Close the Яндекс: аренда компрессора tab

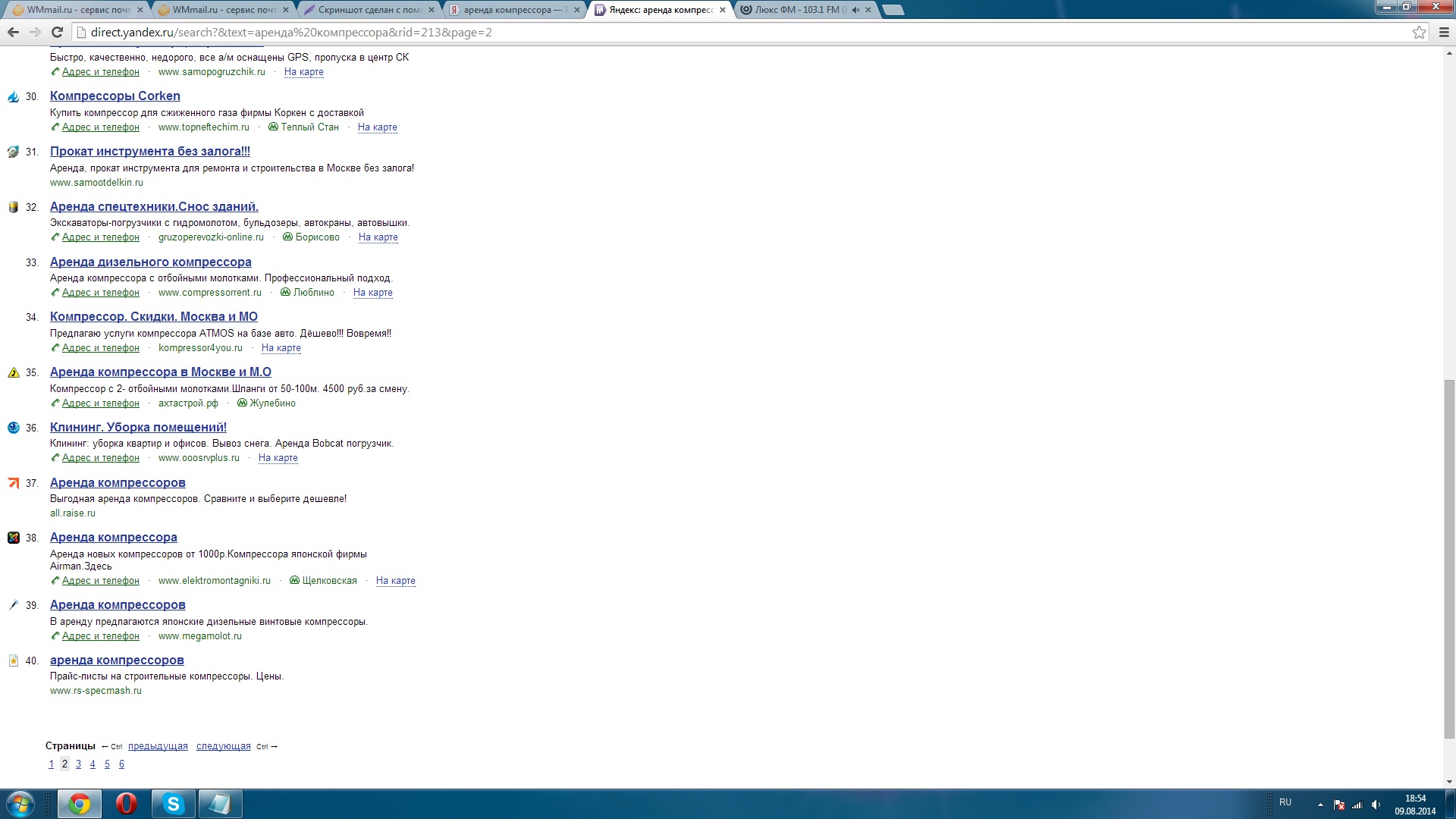722,10
